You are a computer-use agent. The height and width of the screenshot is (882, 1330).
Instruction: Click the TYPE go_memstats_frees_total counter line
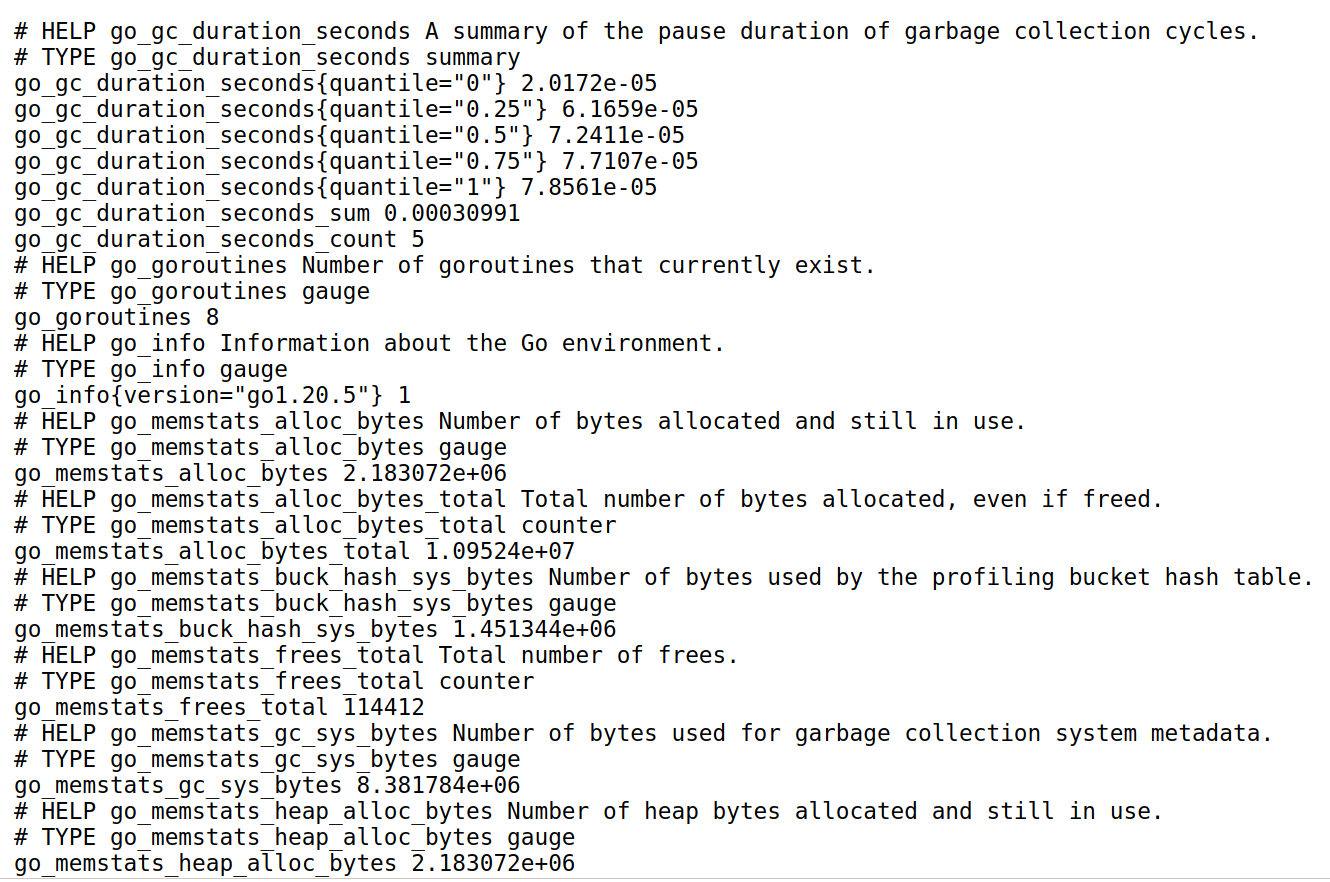[x=274, y=682]
